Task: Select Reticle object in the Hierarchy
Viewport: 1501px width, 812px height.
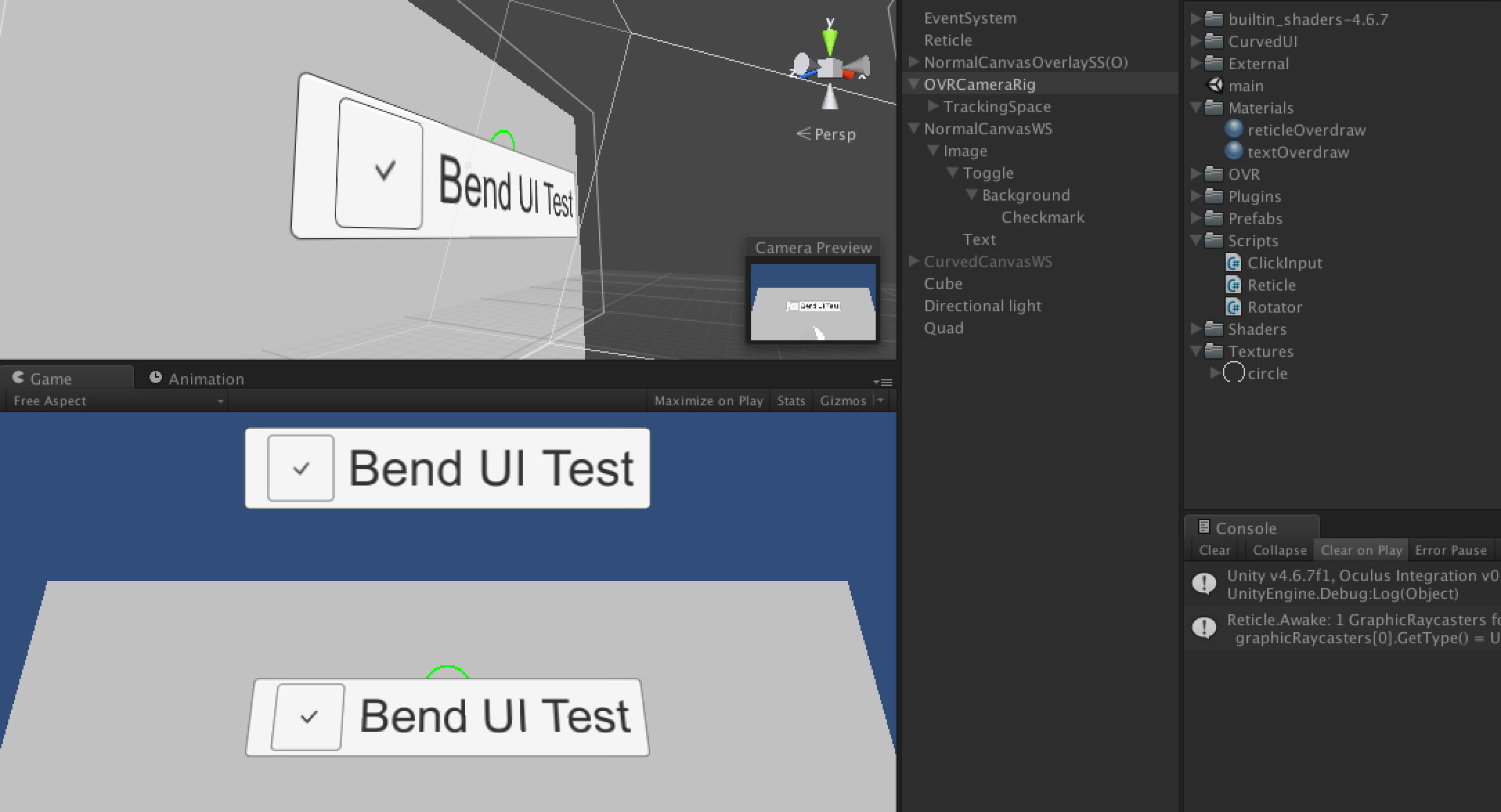Action: pyautogui.click(x=948, y=40)
